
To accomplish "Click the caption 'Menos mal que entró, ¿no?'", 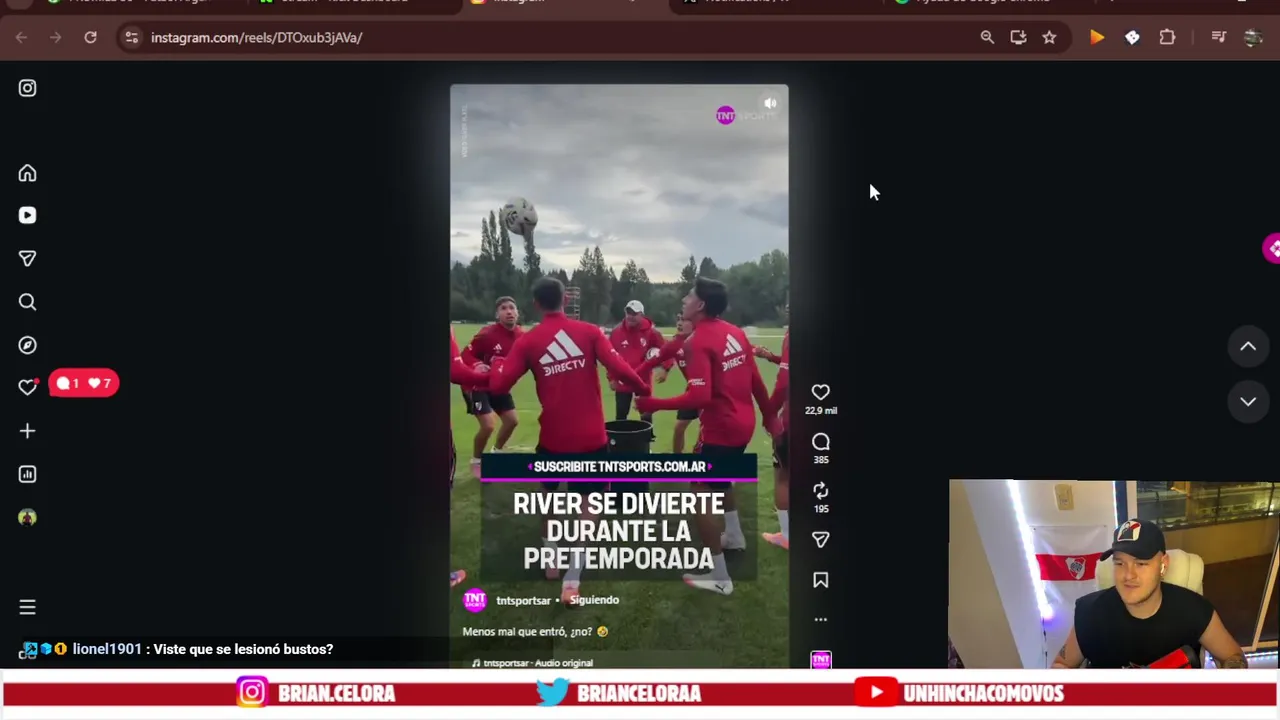I will click(535, 632).
